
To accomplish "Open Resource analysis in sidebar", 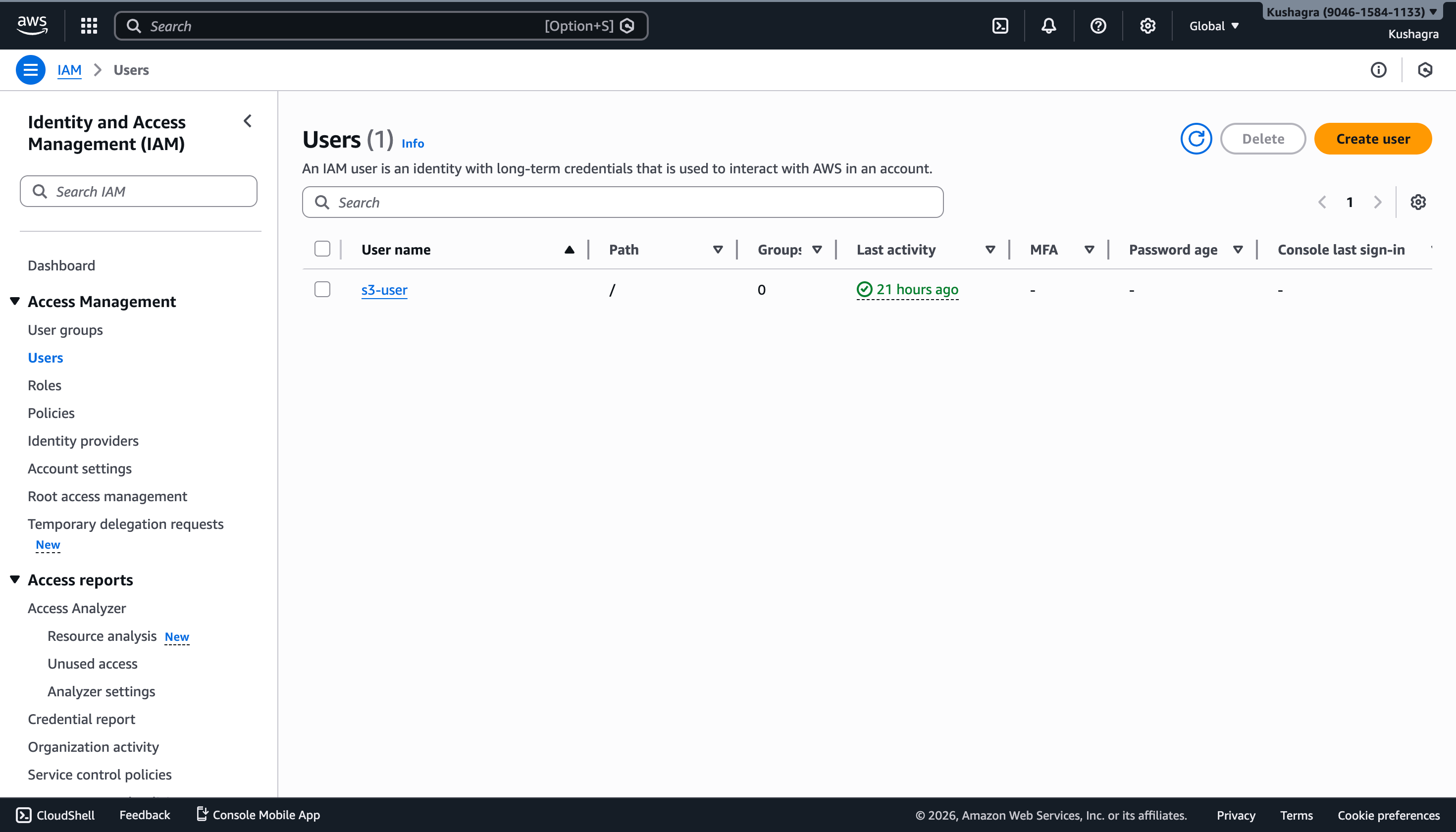I will tap(102, 636).
